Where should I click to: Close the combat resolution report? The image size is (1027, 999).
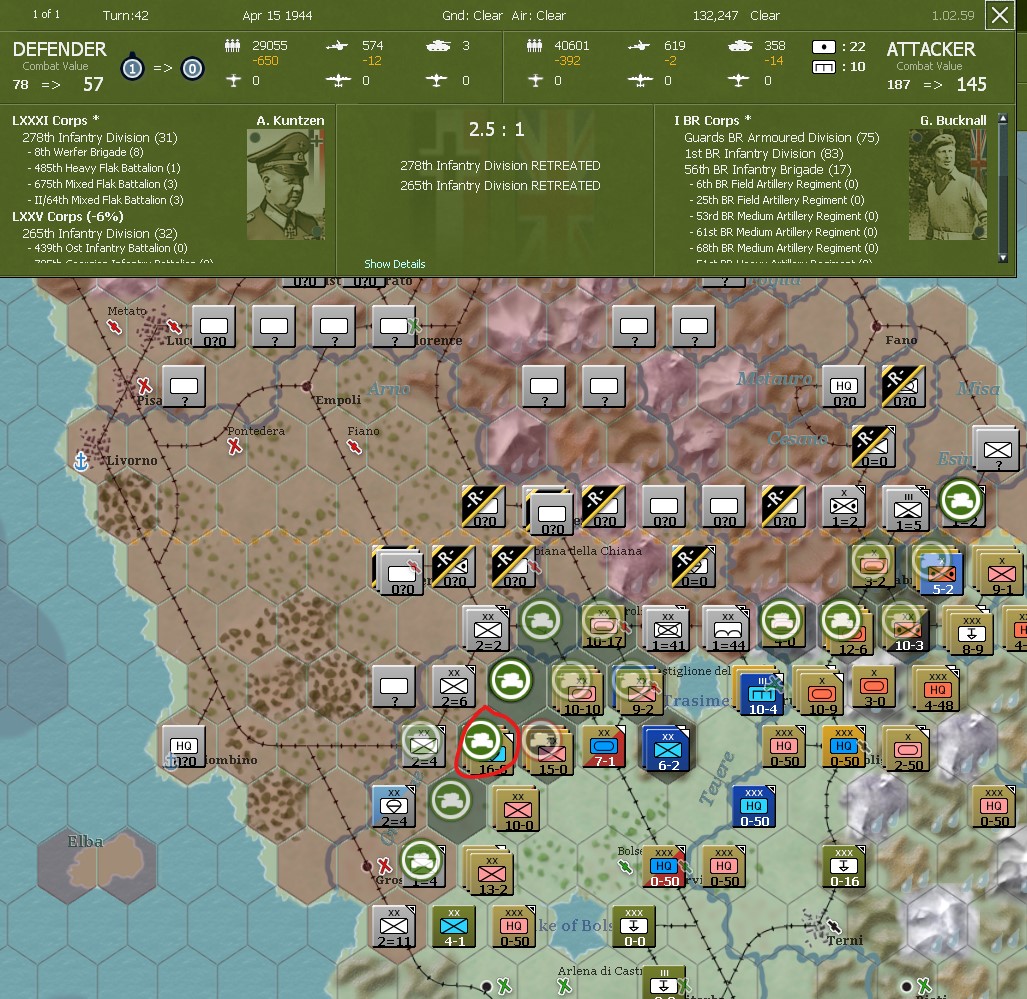(1000, 15)
